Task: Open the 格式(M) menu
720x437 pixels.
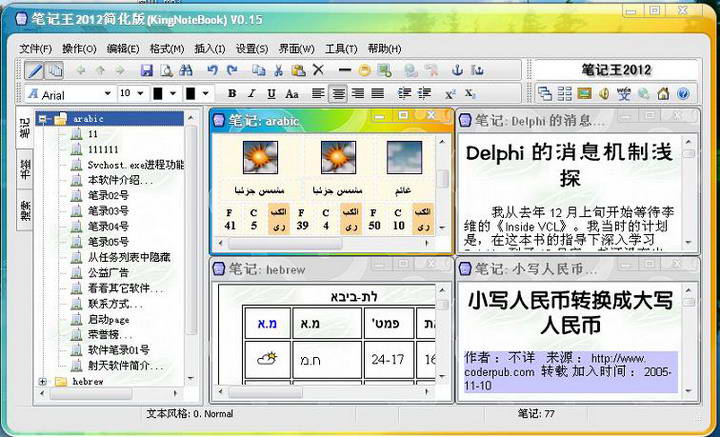Action: pos(167,49)
